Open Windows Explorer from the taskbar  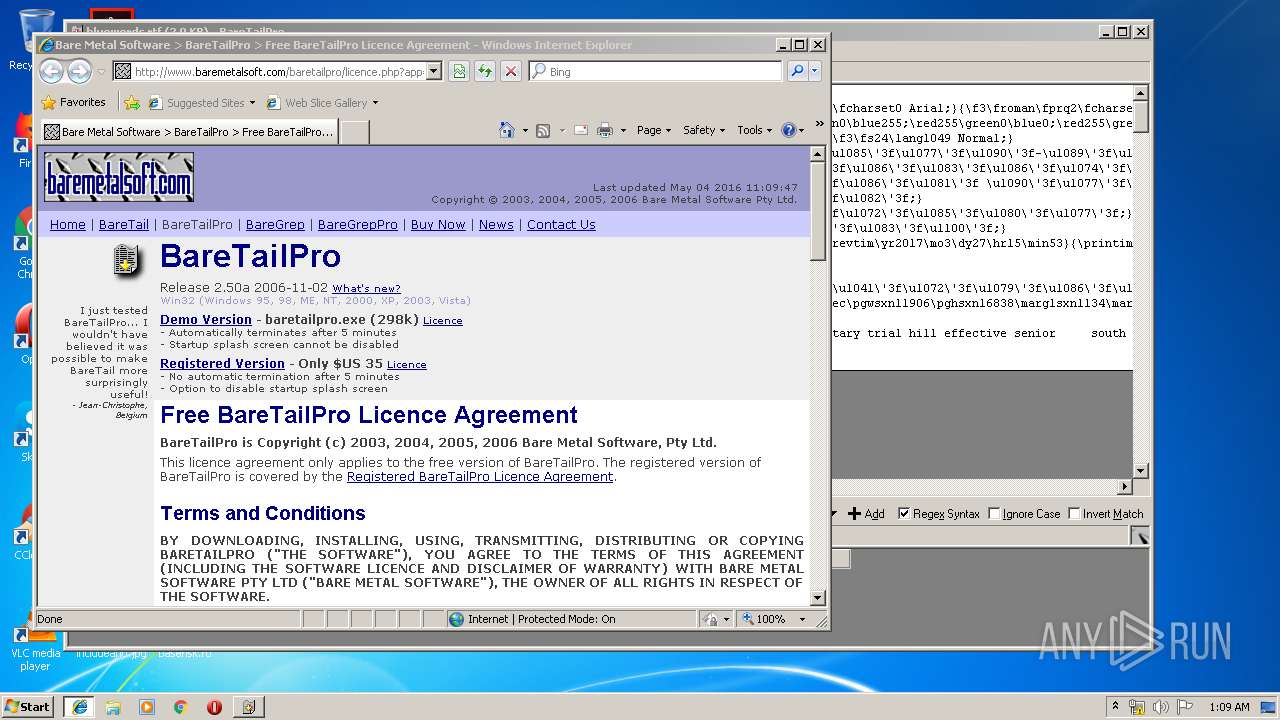(x=113, y=706)
